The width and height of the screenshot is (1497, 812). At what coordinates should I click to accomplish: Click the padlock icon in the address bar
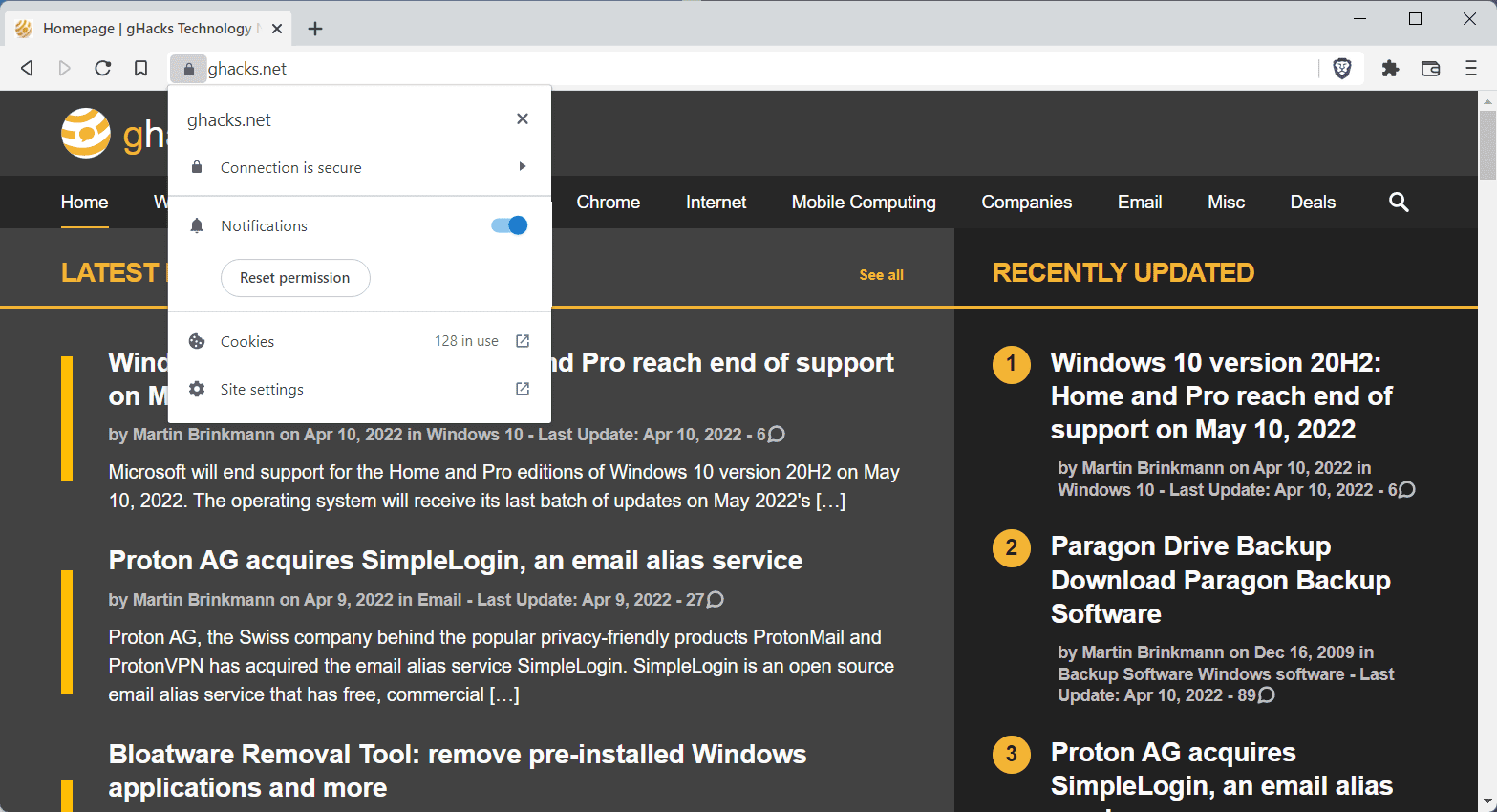(188, 68)
